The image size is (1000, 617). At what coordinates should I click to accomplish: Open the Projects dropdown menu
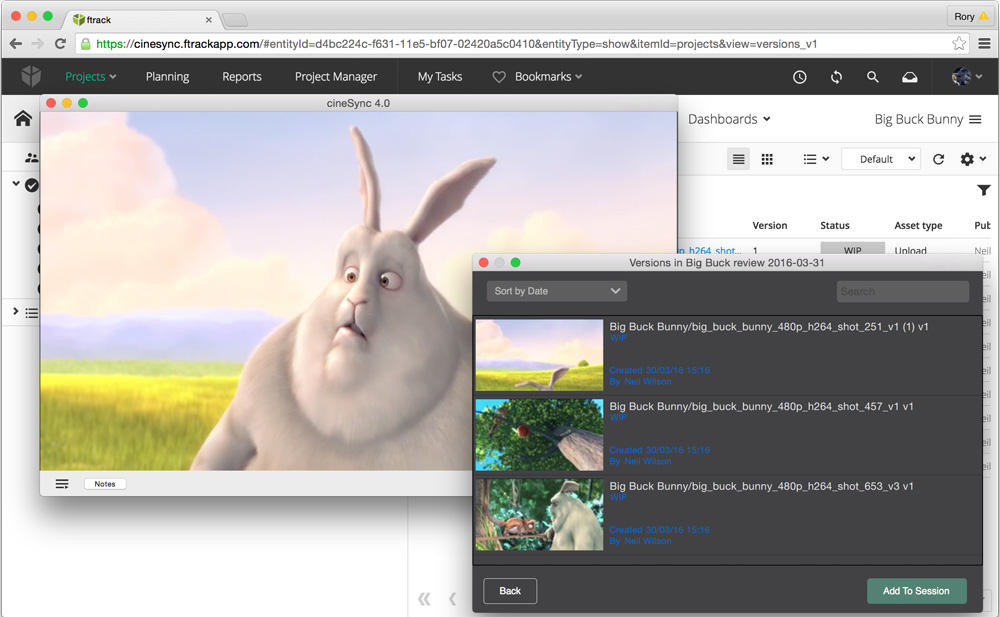(x=91, y=77)
